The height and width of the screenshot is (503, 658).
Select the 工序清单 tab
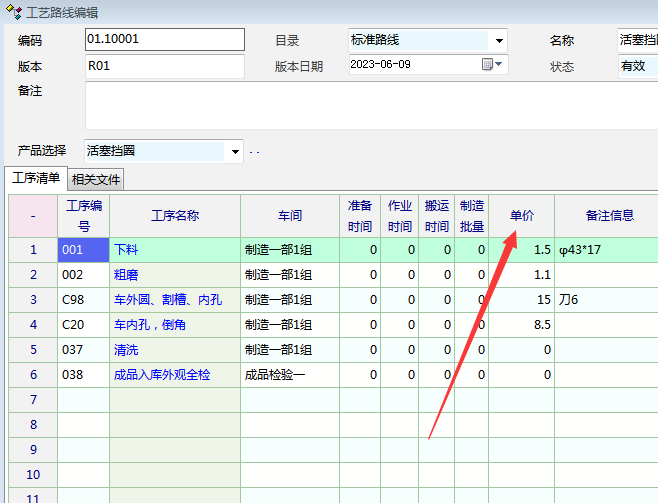click(x=35, y=179)
